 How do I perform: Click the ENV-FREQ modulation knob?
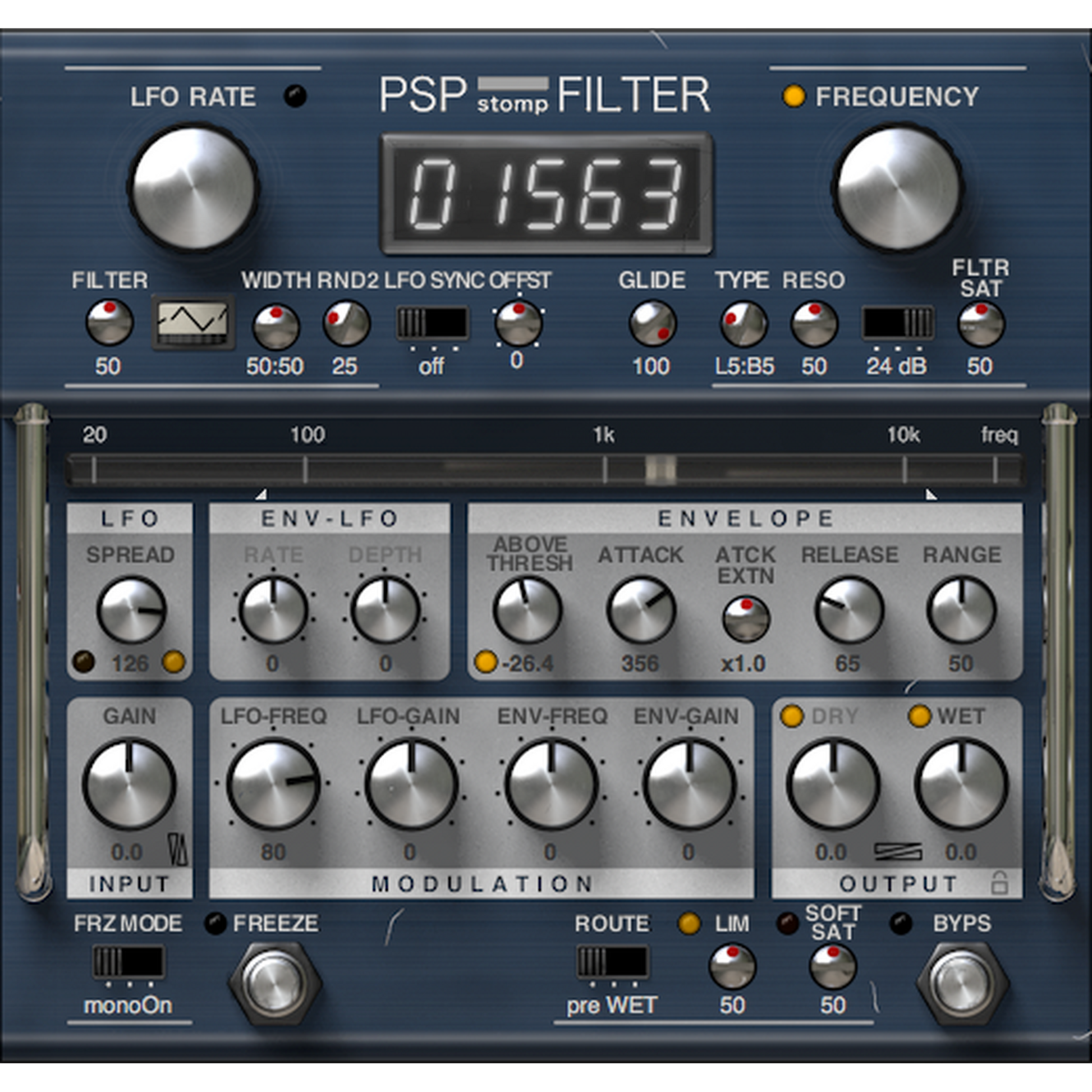pos(551,784)
